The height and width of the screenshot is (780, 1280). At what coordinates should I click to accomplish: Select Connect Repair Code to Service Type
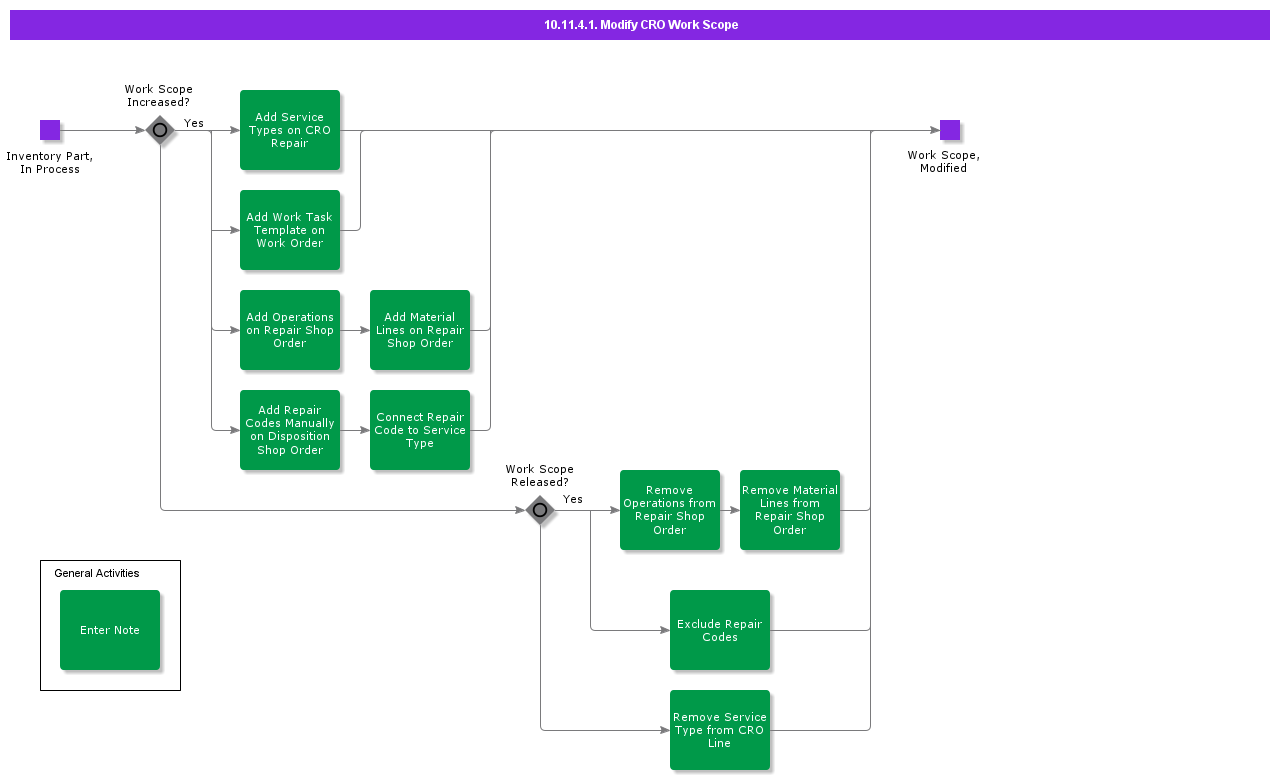[x=420, y=430]
